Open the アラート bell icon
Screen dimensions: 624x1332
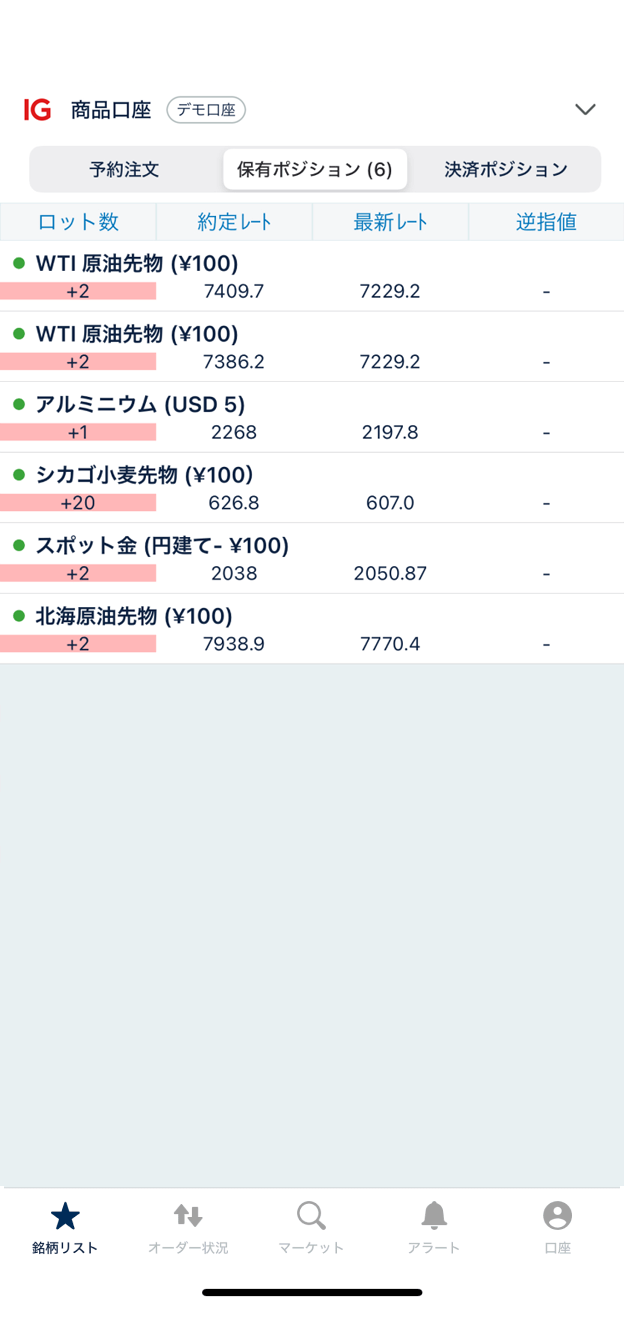pyautogui.click(x=434, y=1216)
